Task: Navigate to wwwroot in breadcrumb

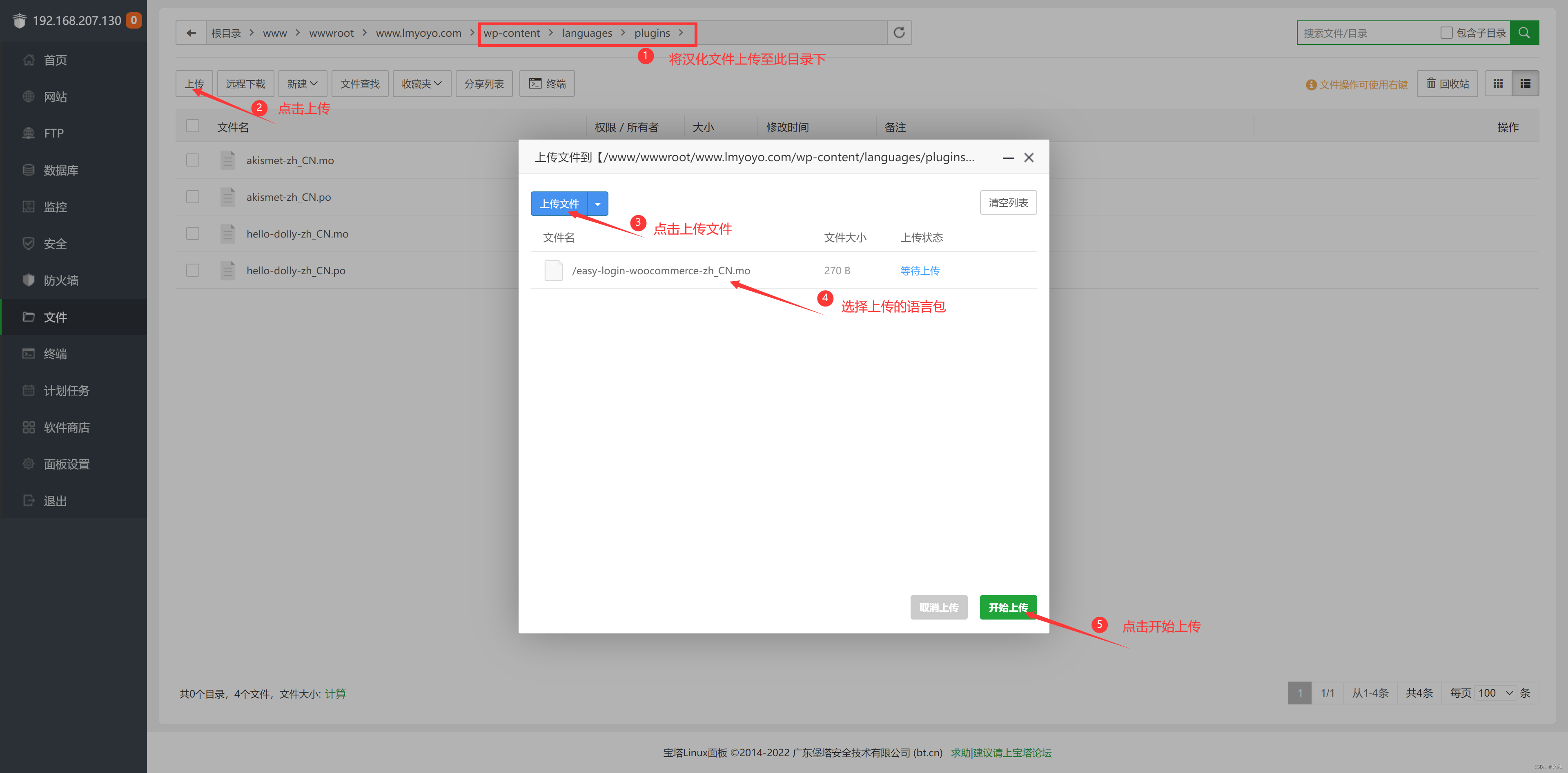Action: pyautogui.click(x=331, y=33)
